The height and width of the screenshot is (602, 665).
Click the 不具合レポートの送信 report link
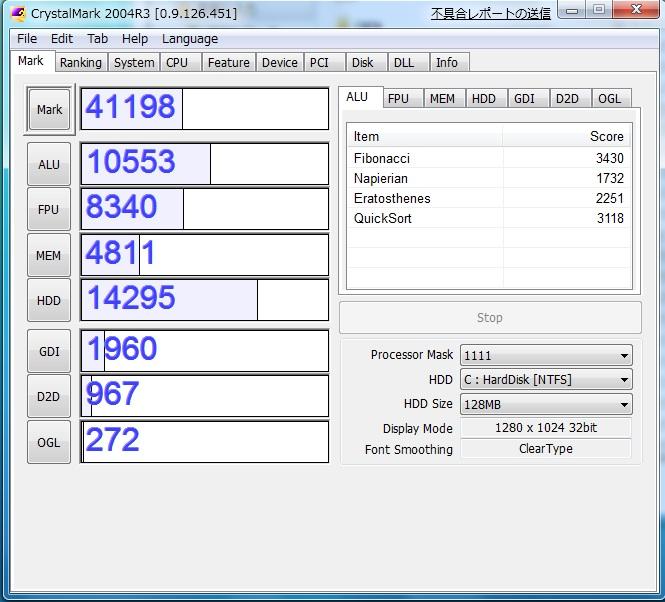[x=490, y=13]
